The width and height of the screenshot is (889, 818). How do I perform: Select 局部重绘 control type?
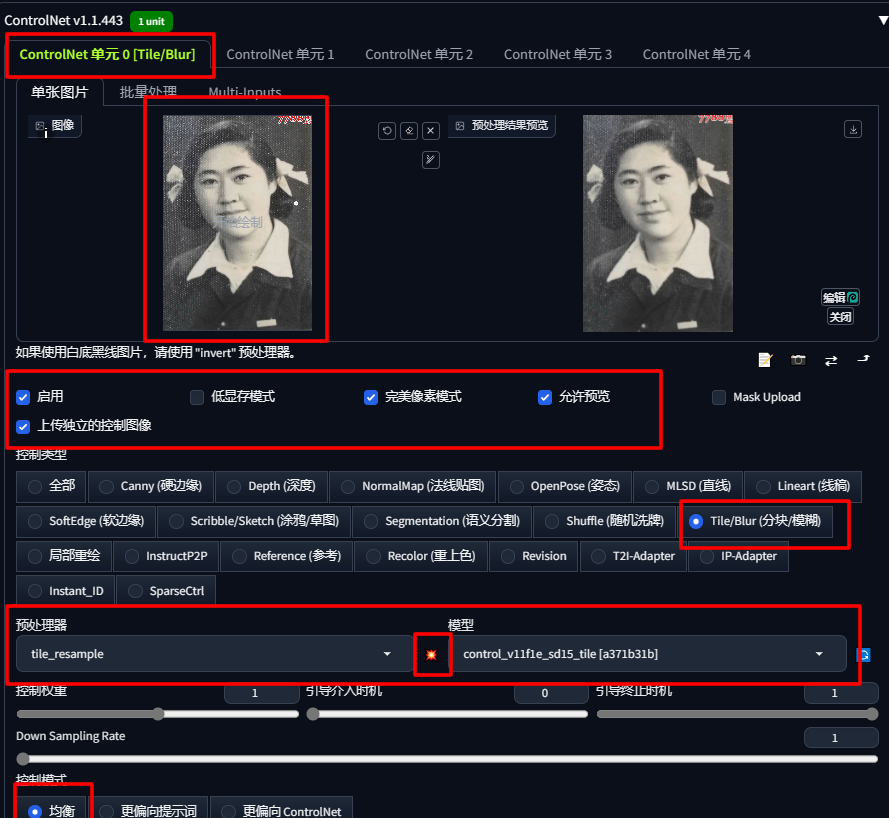(x=64, y=556)
